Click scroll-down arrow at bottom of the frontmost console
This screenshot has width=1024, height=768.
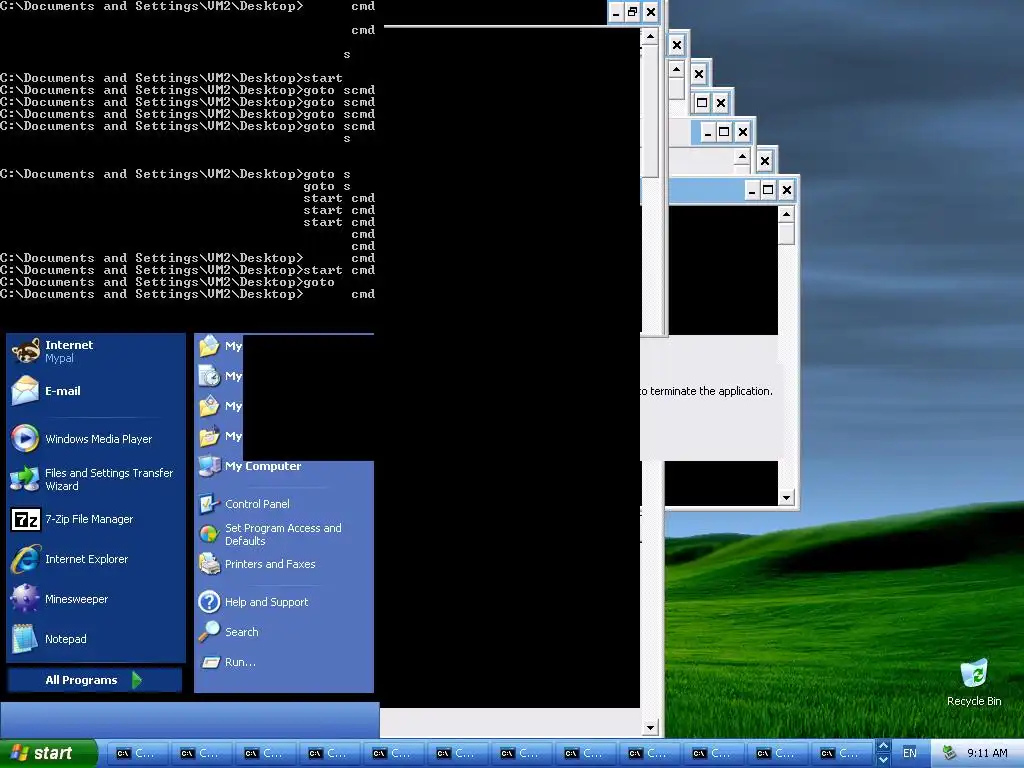pyautogui.click(x=650, y=728)
